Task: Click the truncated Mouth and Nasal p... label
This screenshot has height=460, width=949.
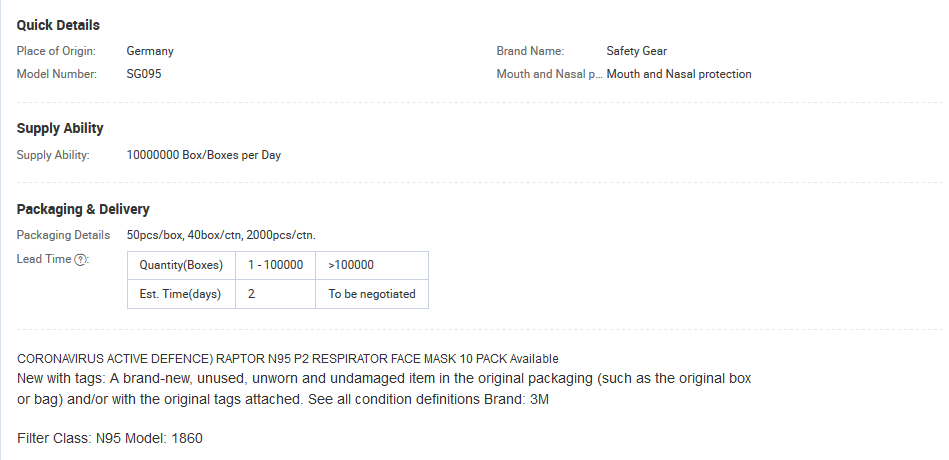Action: click(x=550, y=74)
